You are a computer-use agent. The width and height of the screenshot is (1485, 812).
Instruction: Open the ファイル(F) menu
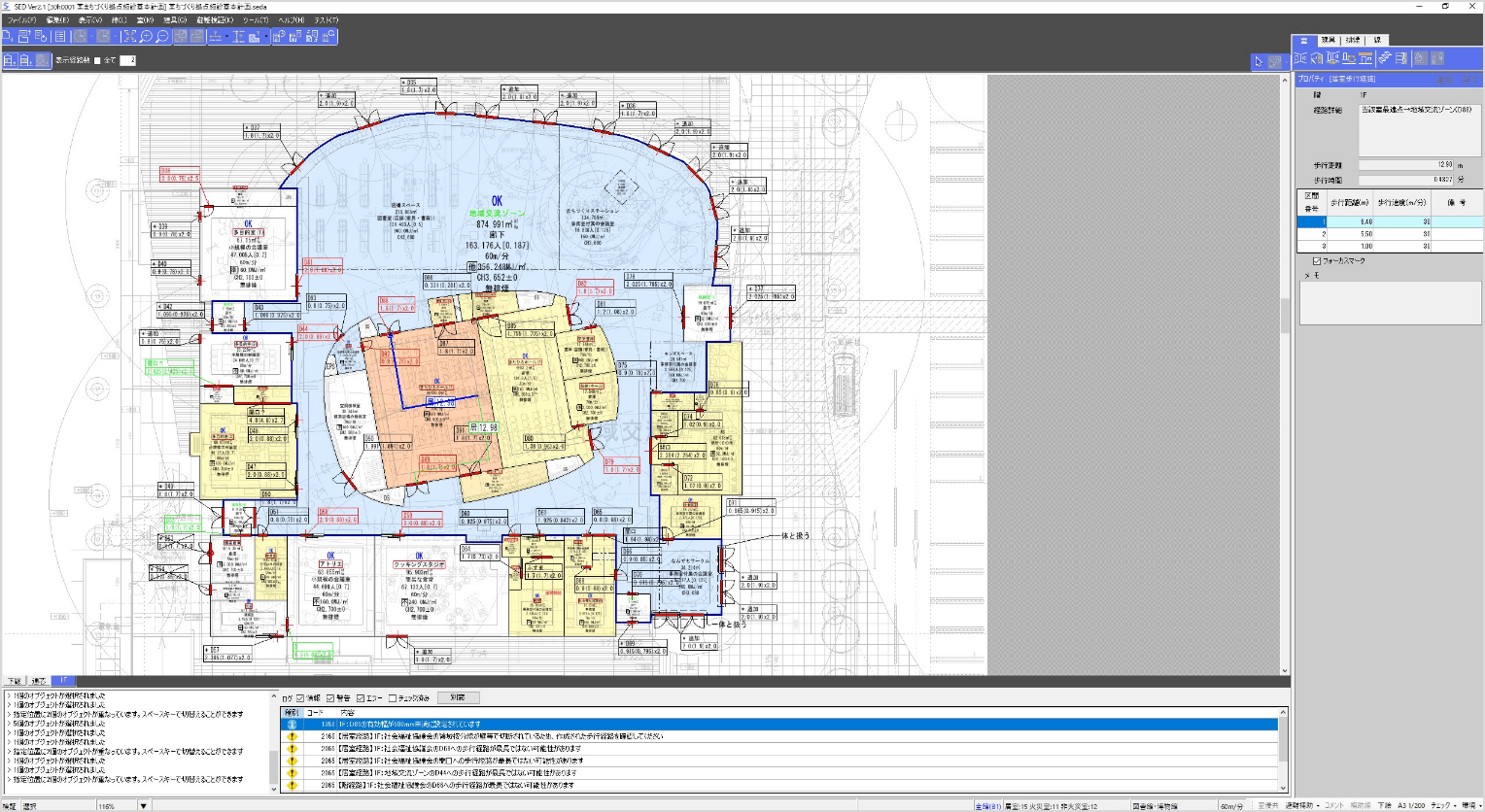[21, 19]
